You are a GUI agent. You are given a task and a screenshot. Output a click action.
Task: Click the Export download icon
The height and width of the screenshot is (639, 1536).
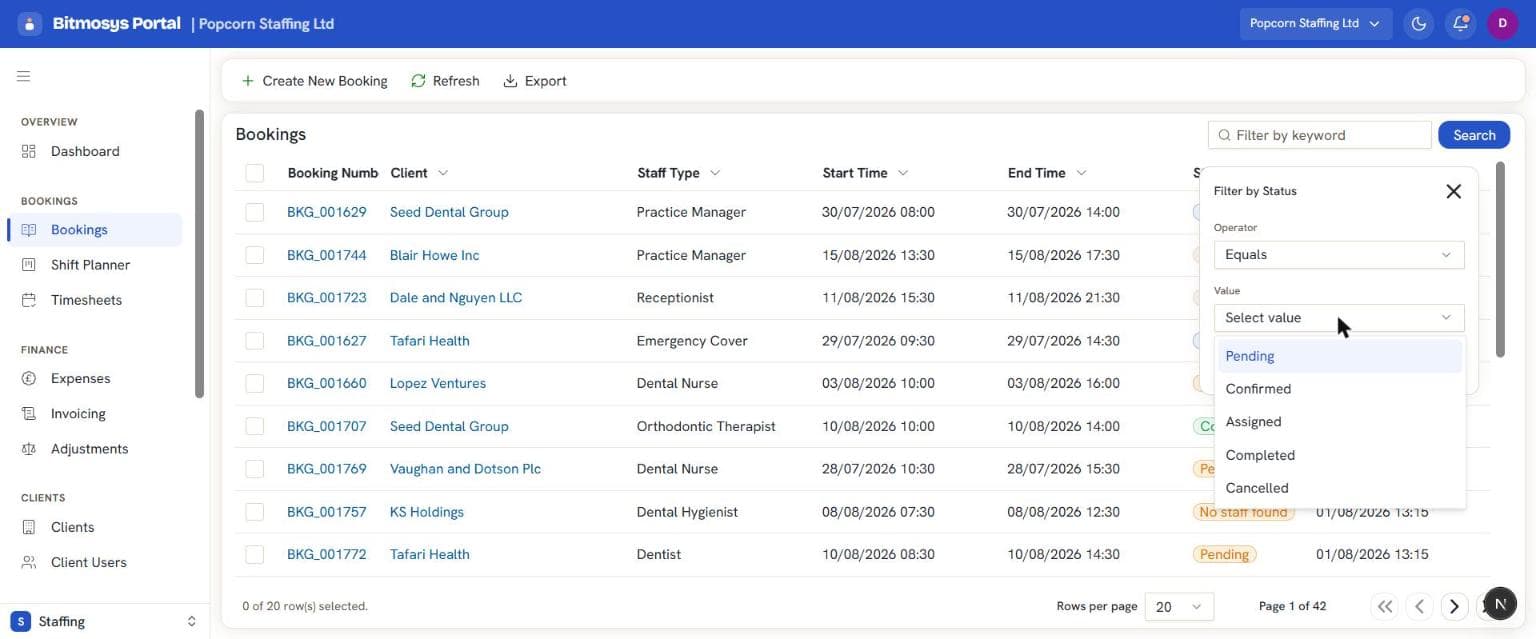coord(510,81)
